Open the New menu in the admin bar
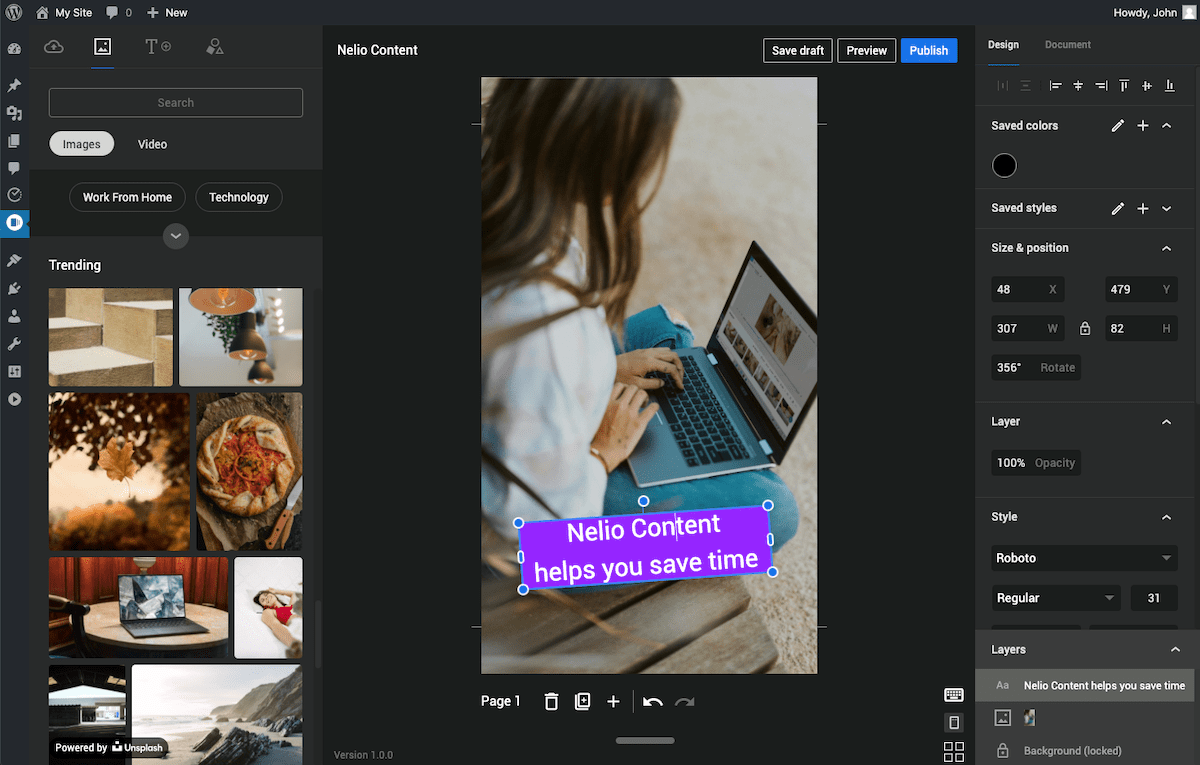1200x765 pixels. (167, 12)
